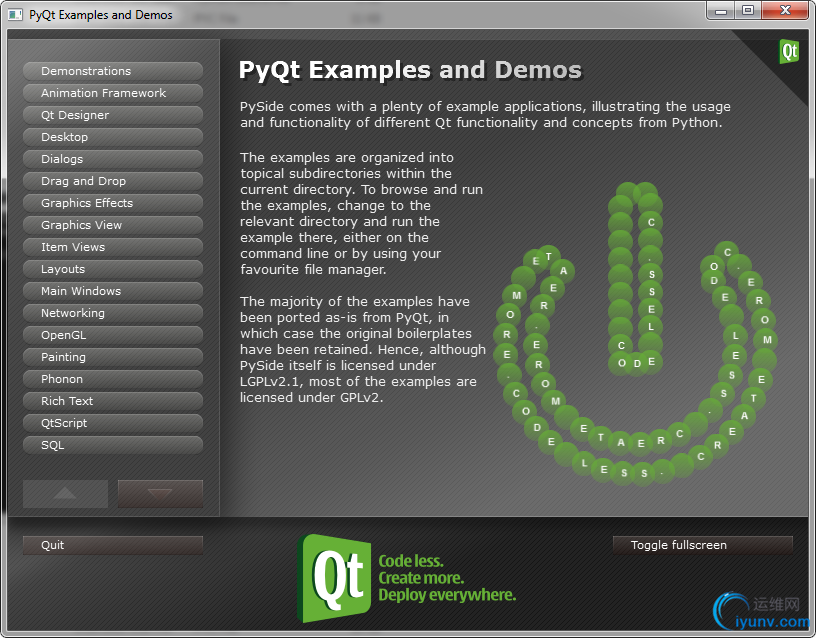The height and width of the screenshot is (638, 816).
Task: Select the Qt Designer menu entry
Action: pos(113,115)
